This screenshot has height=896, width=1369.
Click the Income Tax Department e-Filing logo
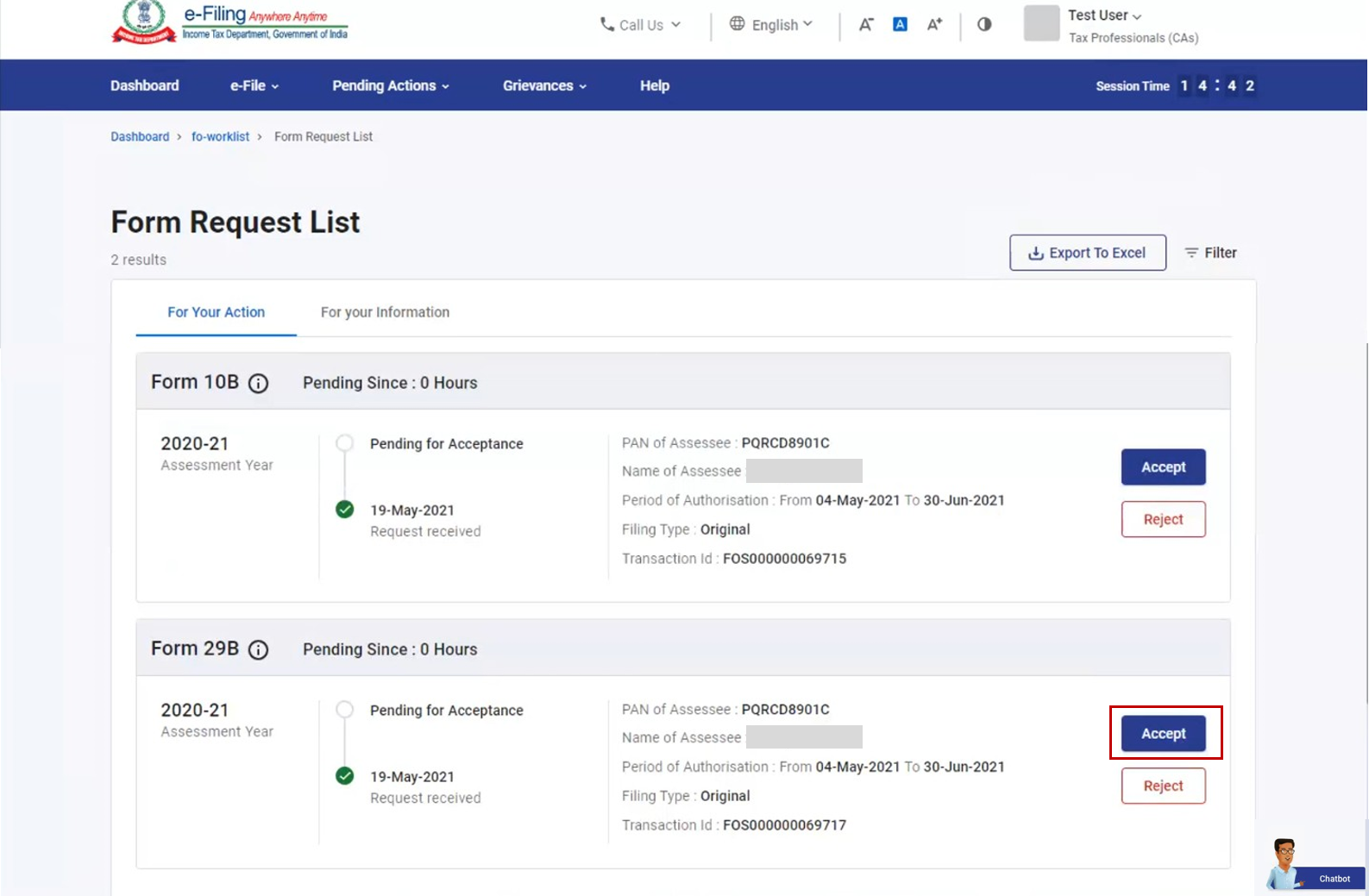pos(229,22)
